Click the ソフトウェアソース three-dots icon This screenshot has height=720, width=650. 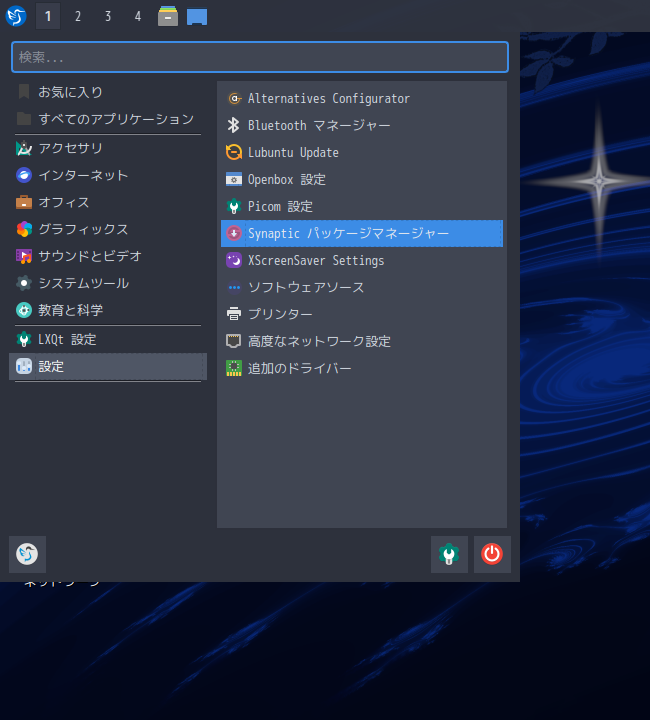point(234,287)
